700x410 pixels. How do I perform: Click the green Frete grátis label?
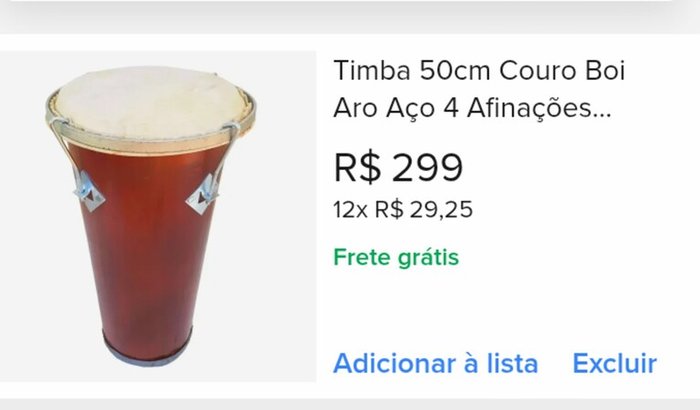pos(396,257)
